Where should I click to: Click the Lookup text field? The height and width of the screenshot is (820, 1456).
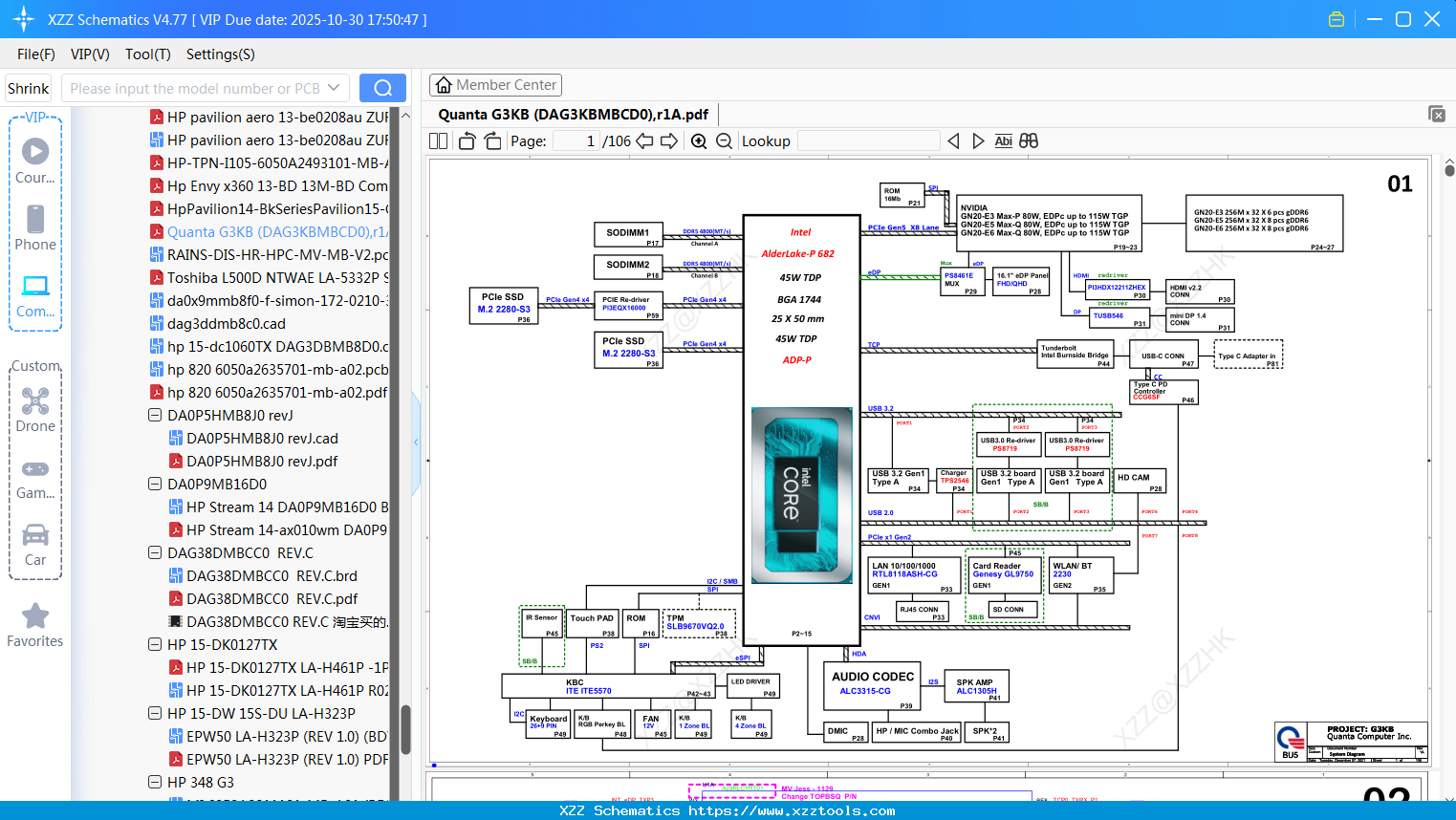868,140
